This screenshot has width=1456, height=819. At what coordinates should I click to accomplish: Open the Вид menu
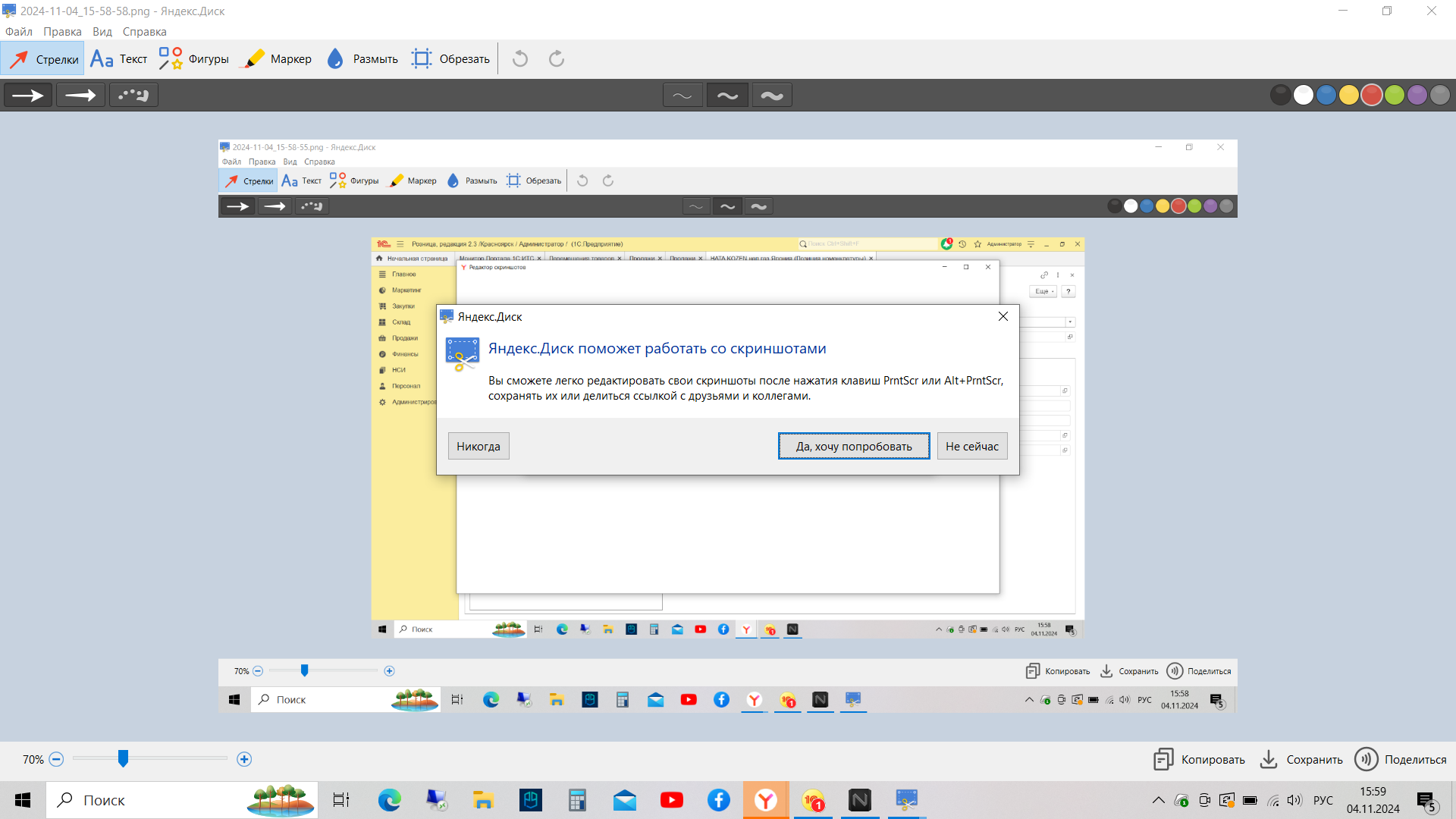pos(102,32)
